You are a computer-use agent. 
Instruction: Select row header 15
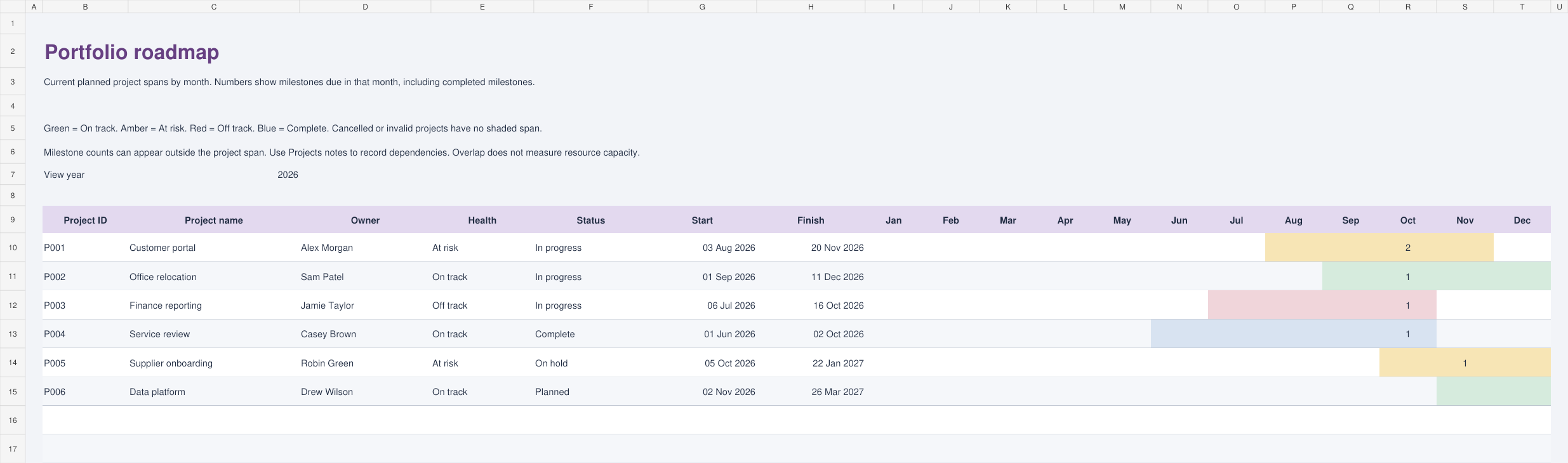tap(13, 392)
